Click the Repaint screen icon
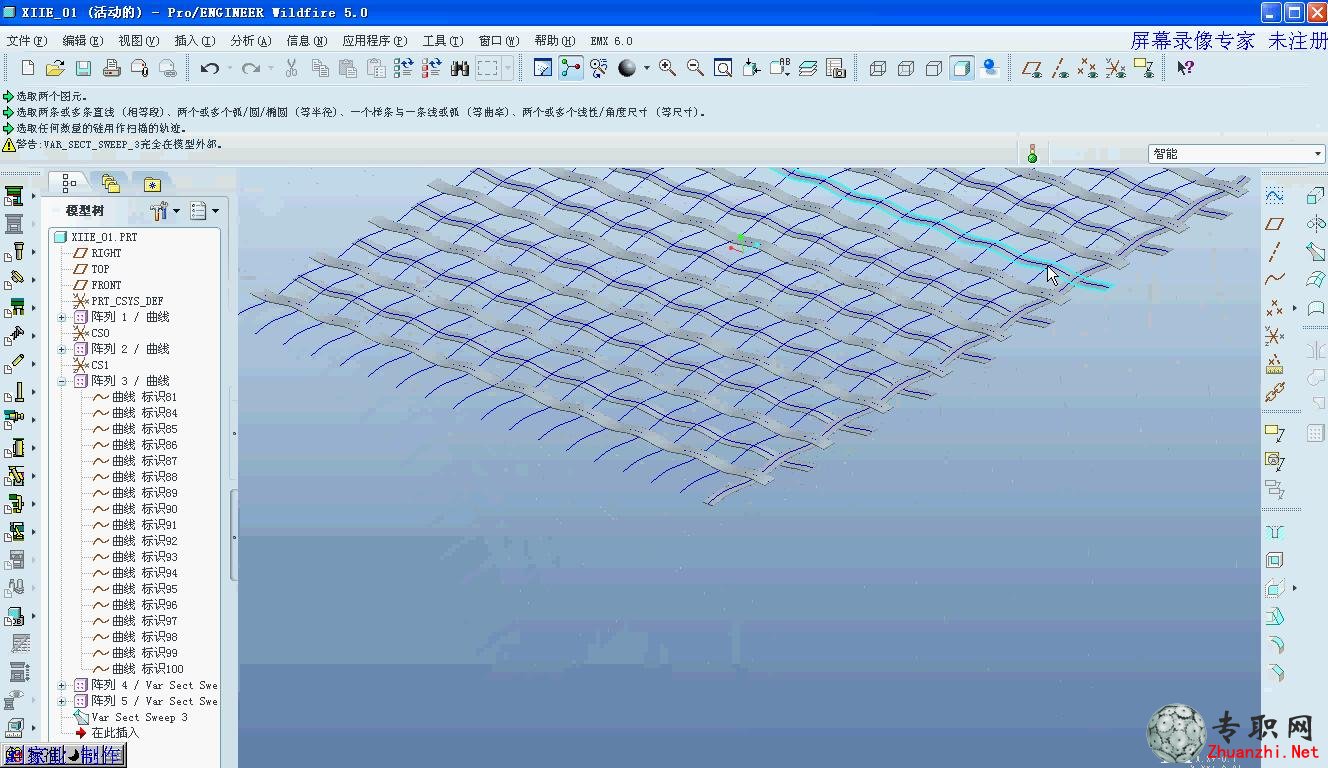The image size is (1328, 768). click(543, 68)
